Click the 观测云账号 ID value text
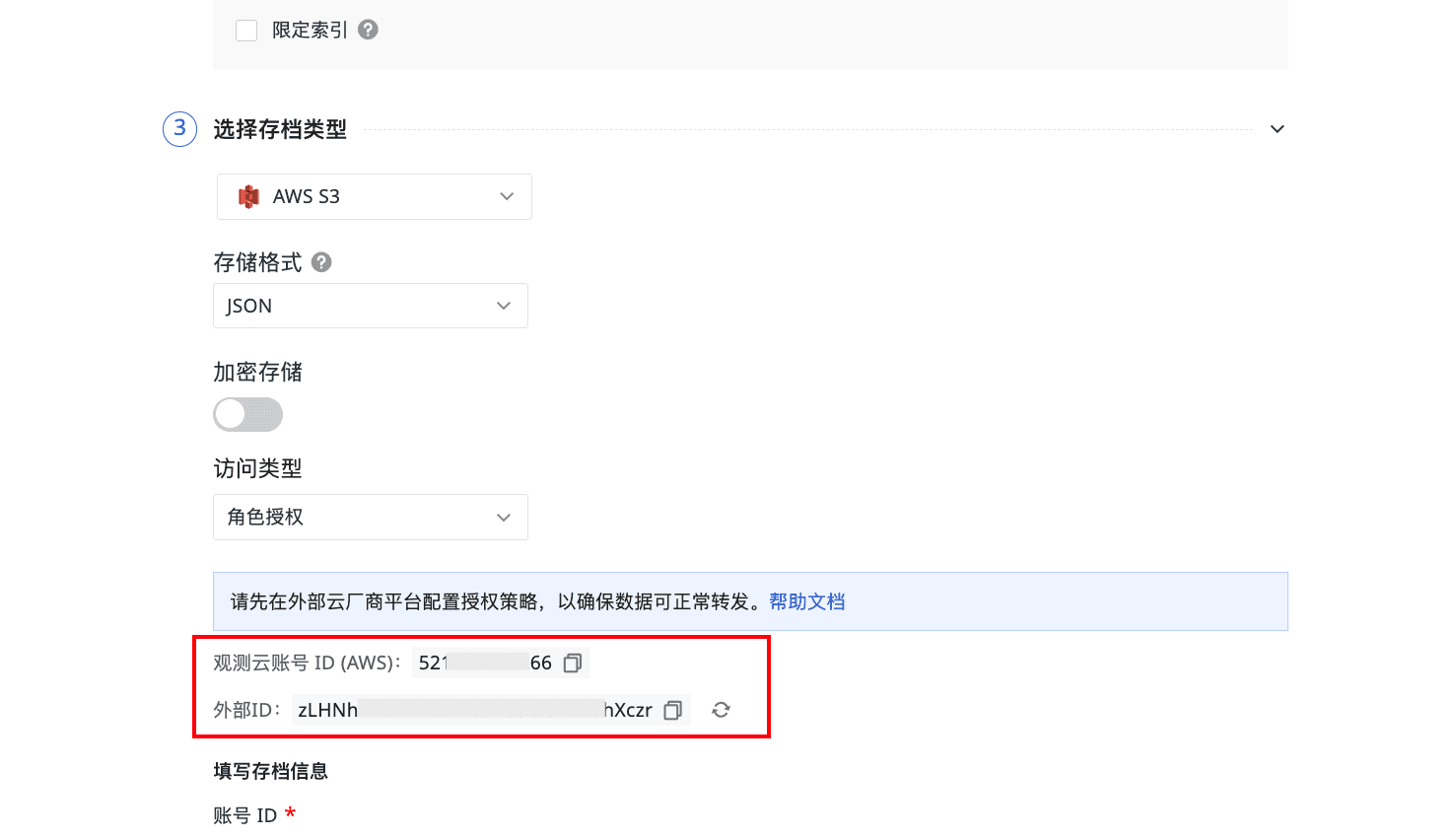 pyautogui.click(x=485, y=663)
